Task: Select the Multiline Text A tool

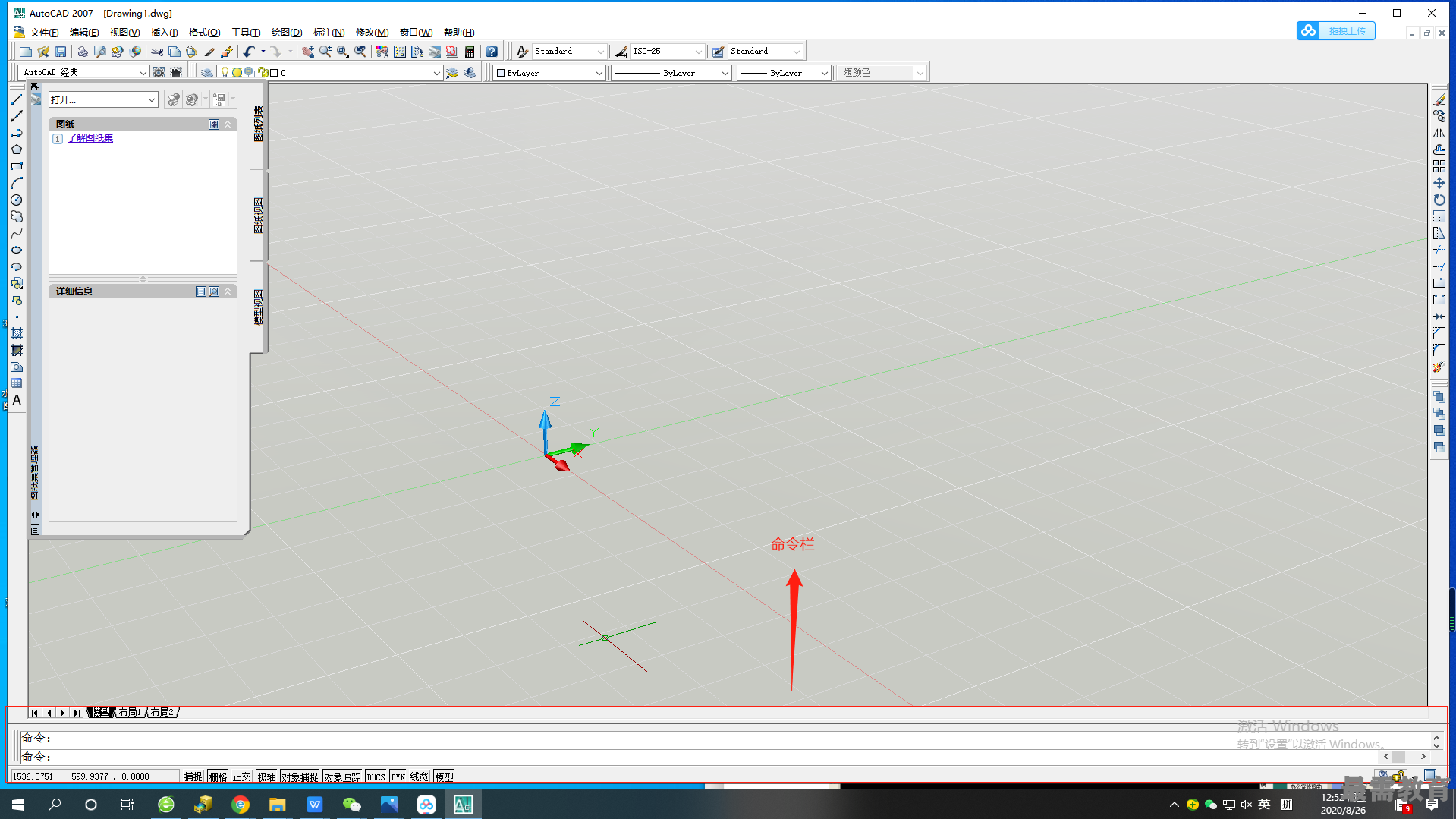Action: [x=17, y=400]
